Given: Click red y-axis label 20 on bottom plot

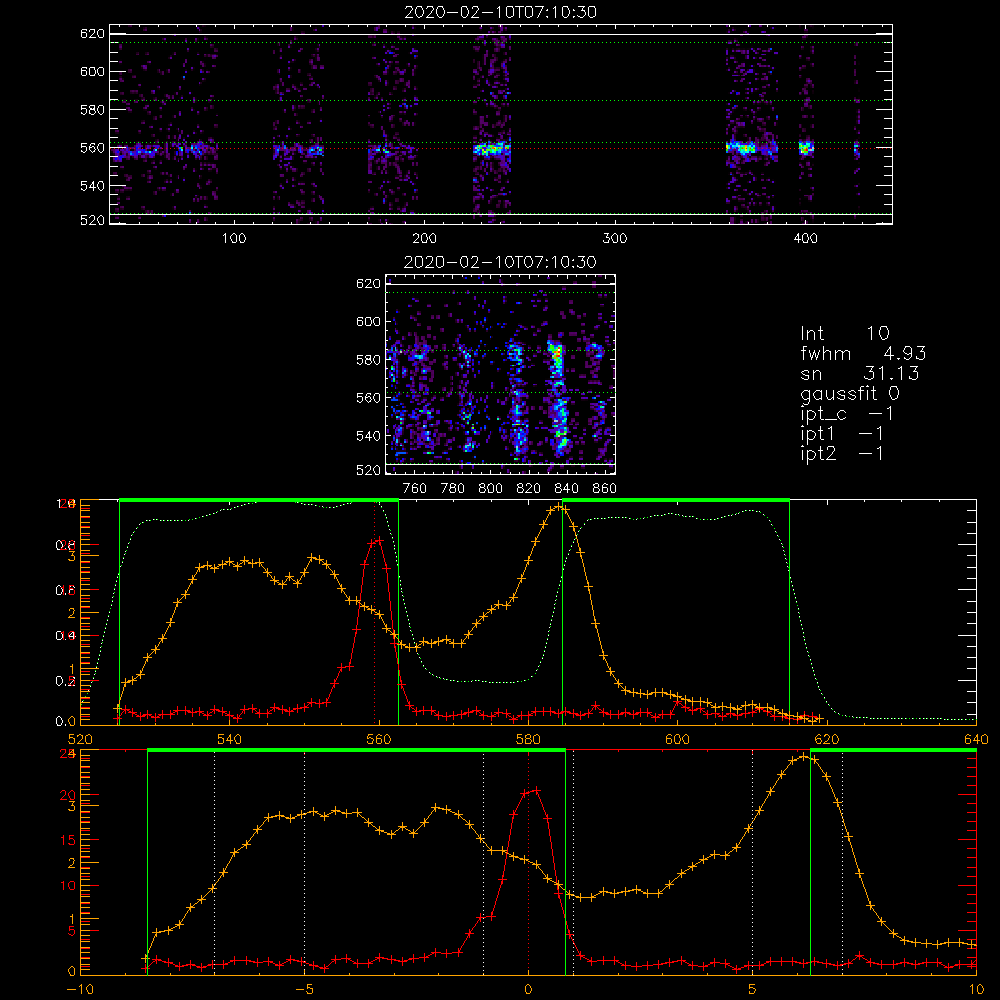Looking at the screenshot, I should [x=68, y=796].
